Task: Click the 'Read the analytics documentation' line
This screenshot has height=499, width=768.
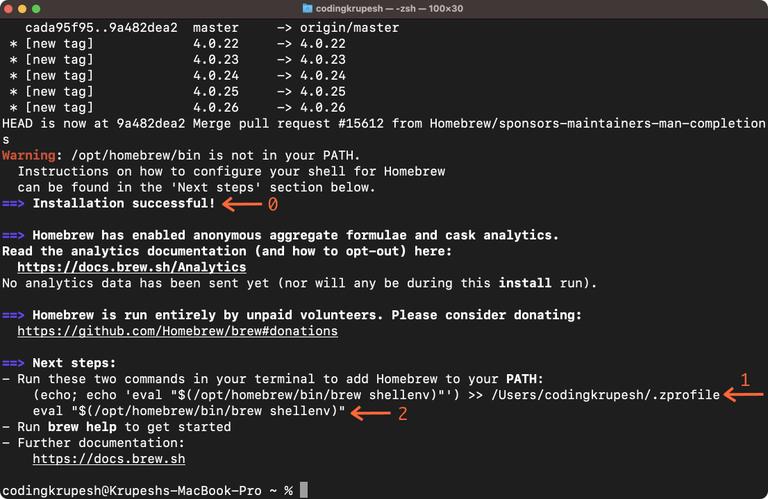Action: point(227,251)
